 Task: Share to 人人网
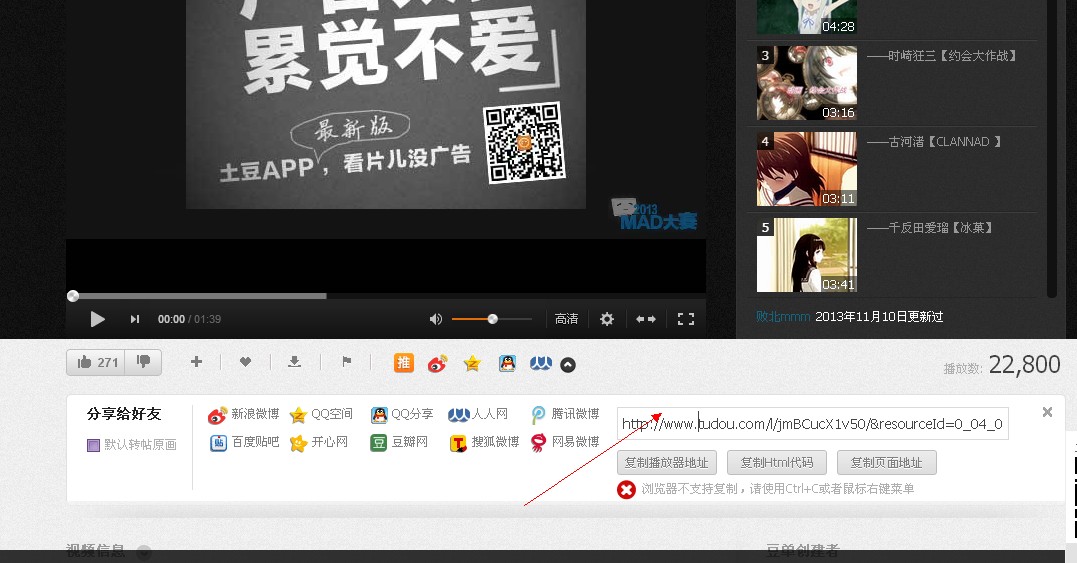tap(479, 415)
